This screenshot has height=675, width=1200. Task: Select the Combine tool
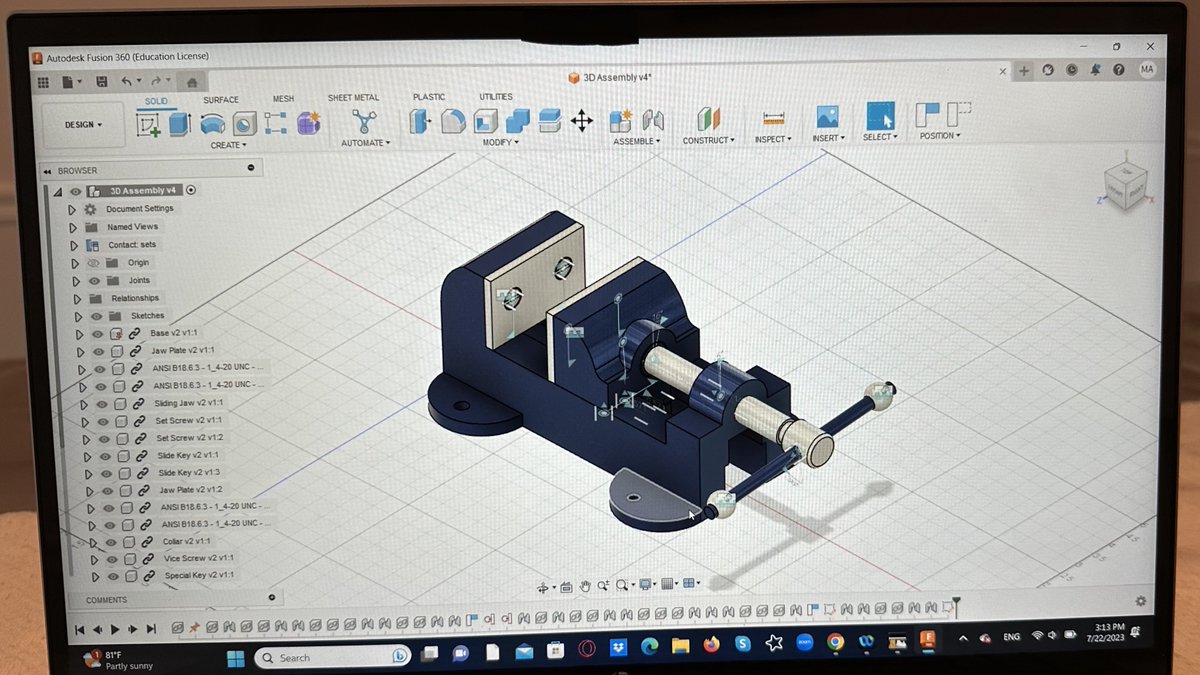click(x=517, y=122)
